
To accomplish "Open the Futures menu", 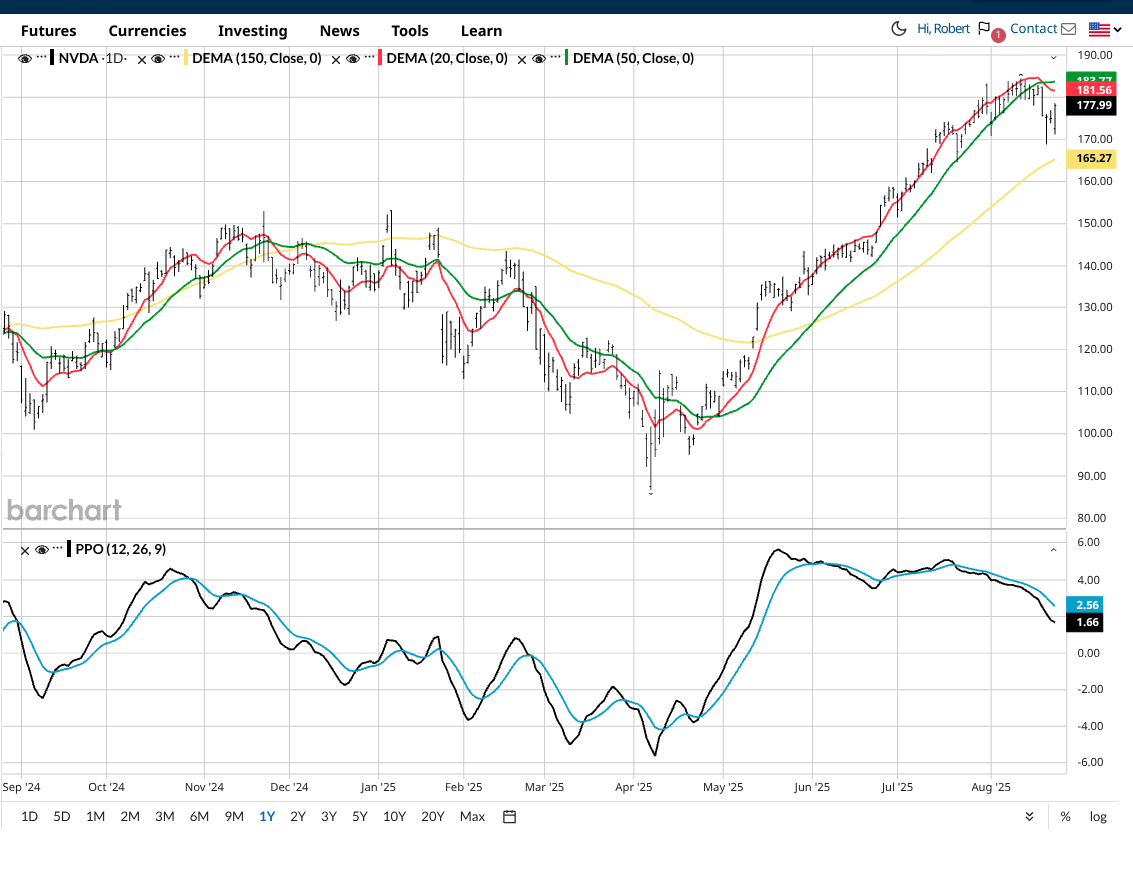I will pos(48,31).
